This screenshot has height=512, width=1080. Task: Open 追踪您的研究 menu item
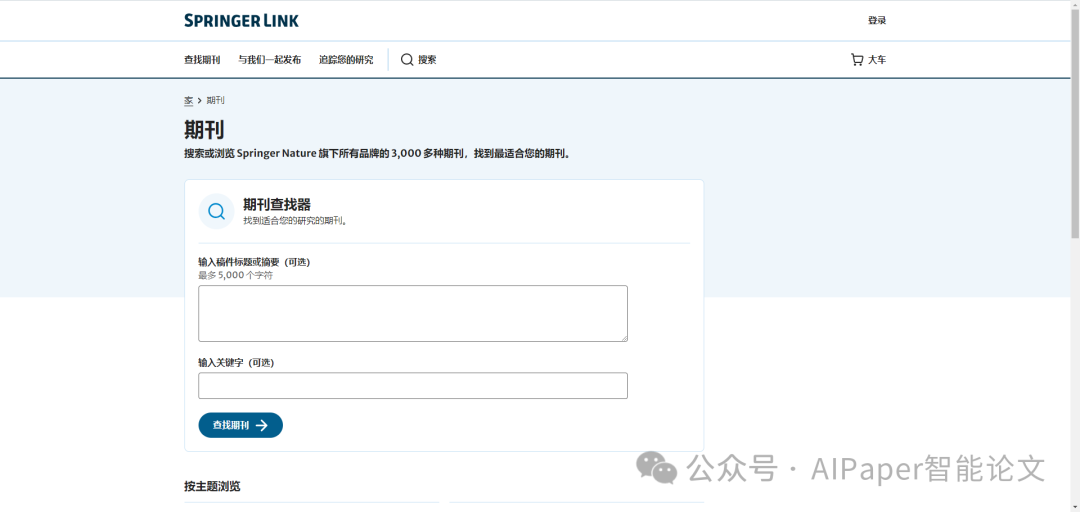point(346,60)
